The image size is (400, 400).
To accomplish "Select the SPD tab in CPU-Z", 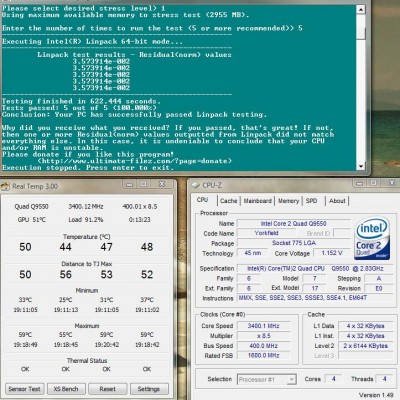I will pos(311,201).
